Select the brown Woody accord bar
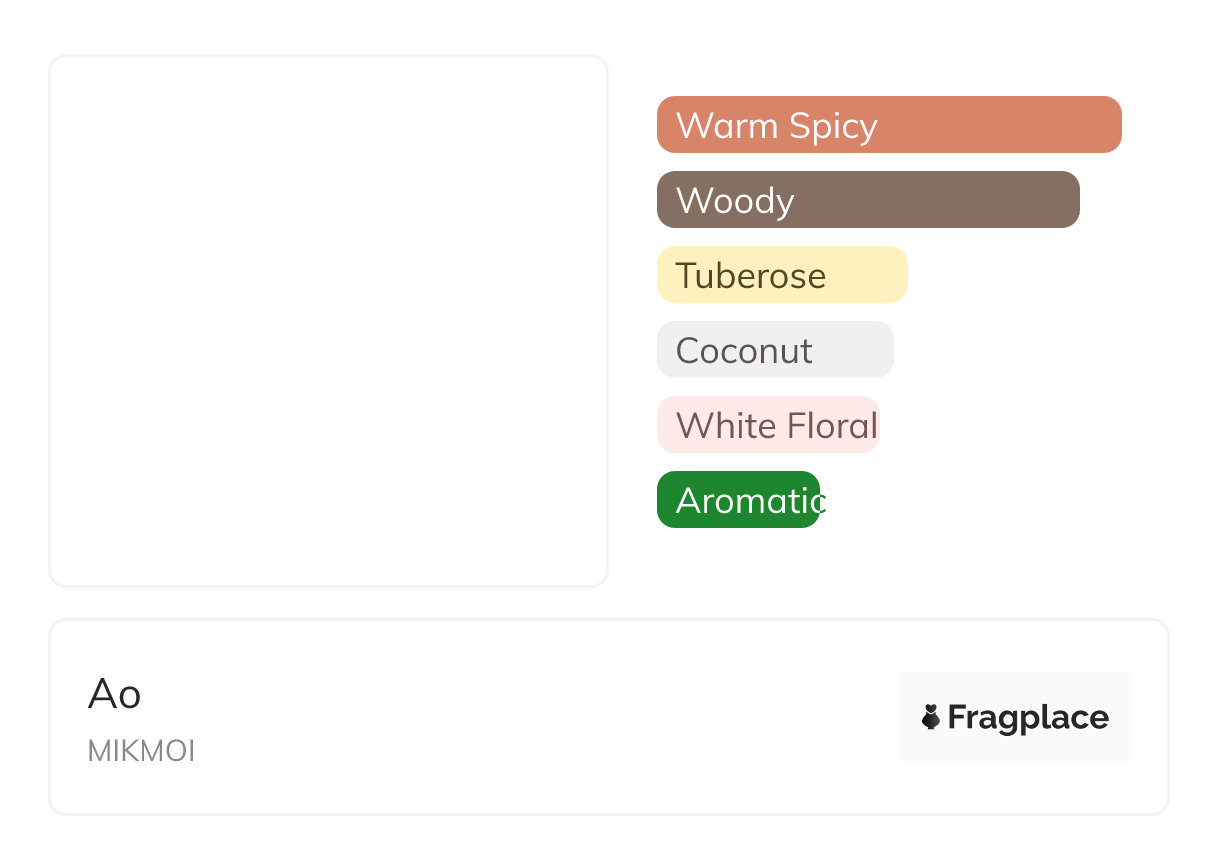This screenshot has width=1218, height=864. (868, 200)
